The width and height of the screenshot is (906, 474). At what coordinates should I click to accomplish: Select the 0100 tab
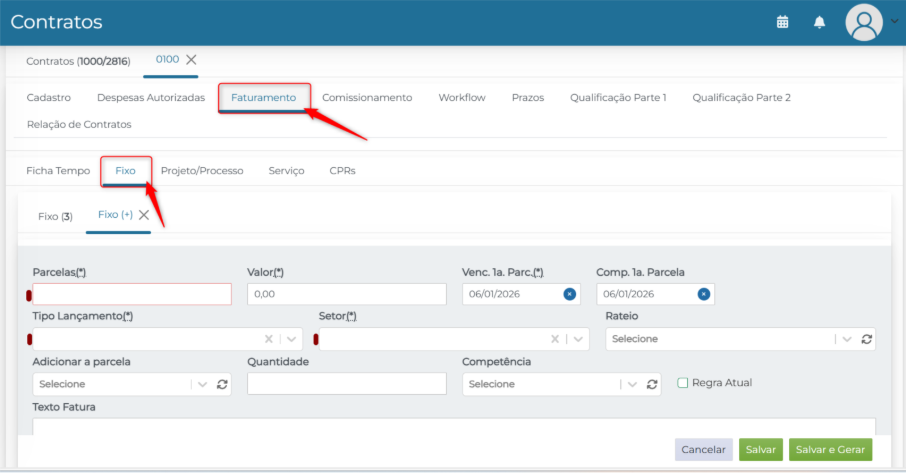tap(167, 60)
